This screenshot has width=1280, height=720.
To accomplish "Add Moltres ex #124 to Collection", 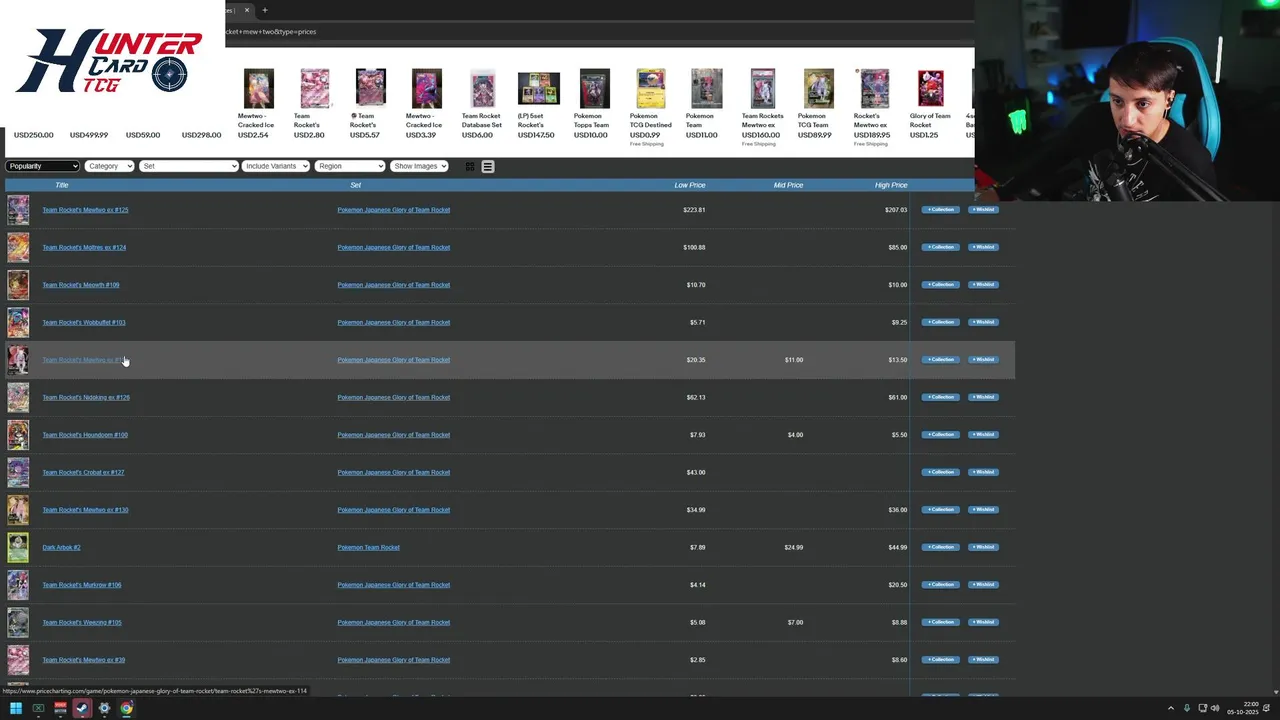I will point(940,247).
